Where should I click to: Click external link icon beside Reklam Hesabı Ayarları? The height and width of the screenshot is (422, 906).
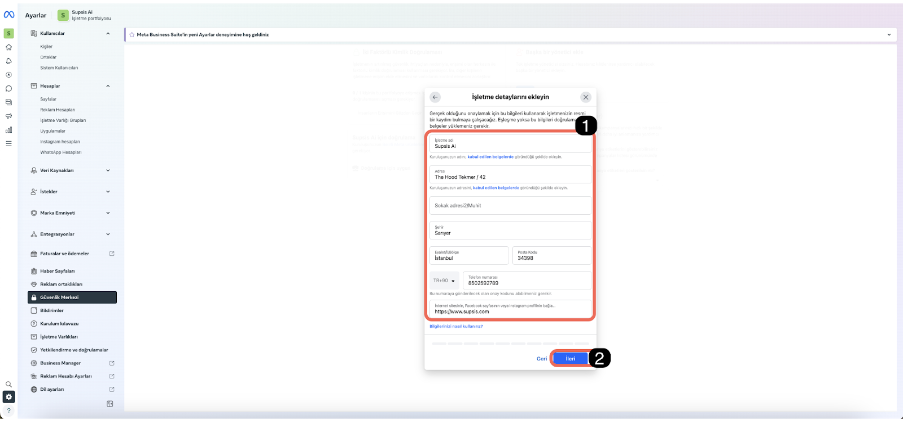pyautogui.click(x=112, y=376)
